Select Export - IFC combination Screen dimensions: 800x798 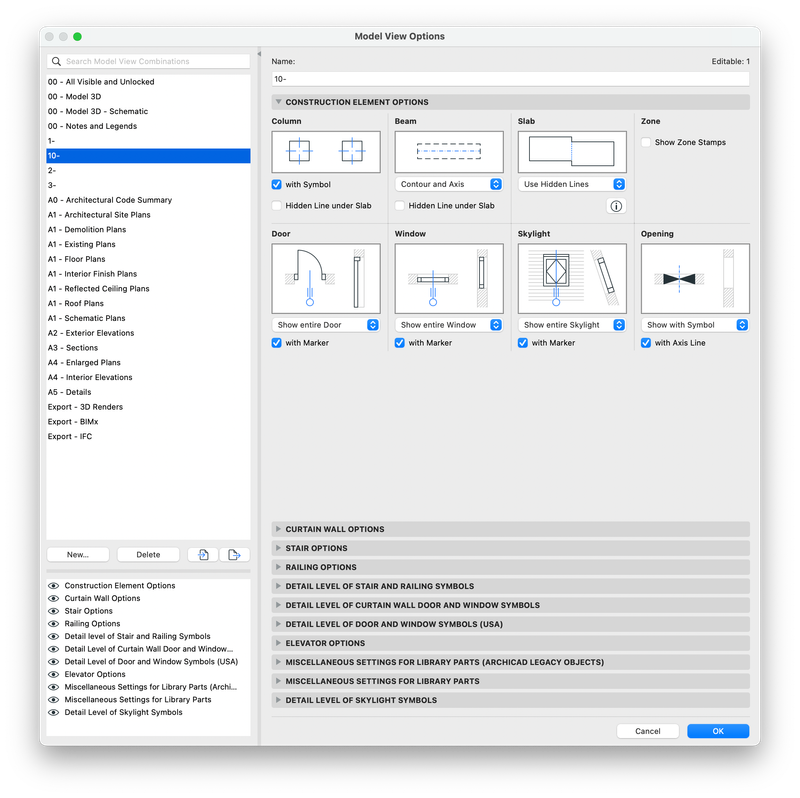pyautogui.click(x=148, y=437)
